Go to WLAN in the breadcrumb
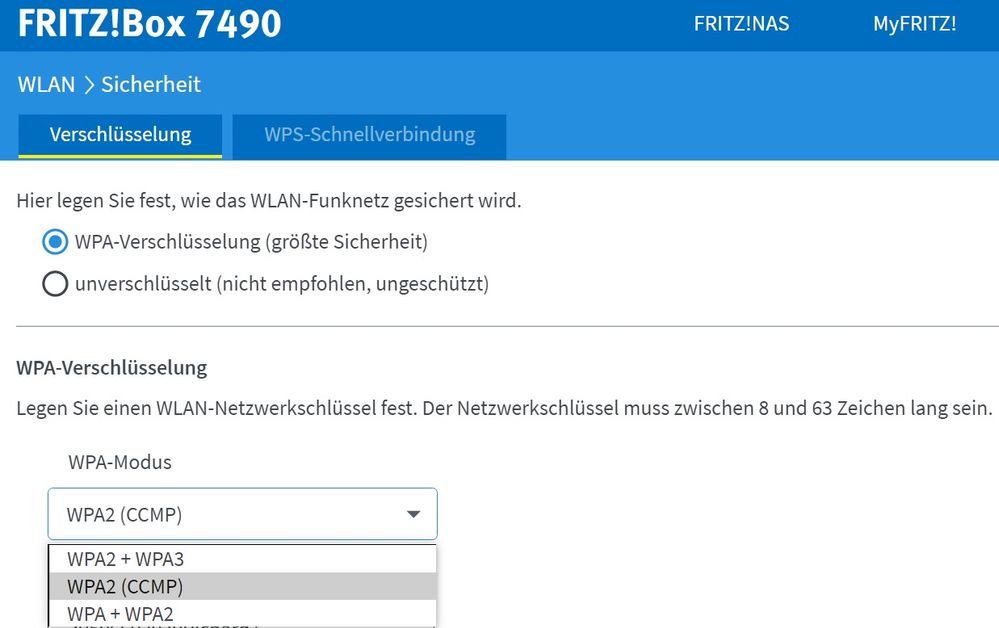The height and width of the screenshot is (628, 999). pos(46,84)
